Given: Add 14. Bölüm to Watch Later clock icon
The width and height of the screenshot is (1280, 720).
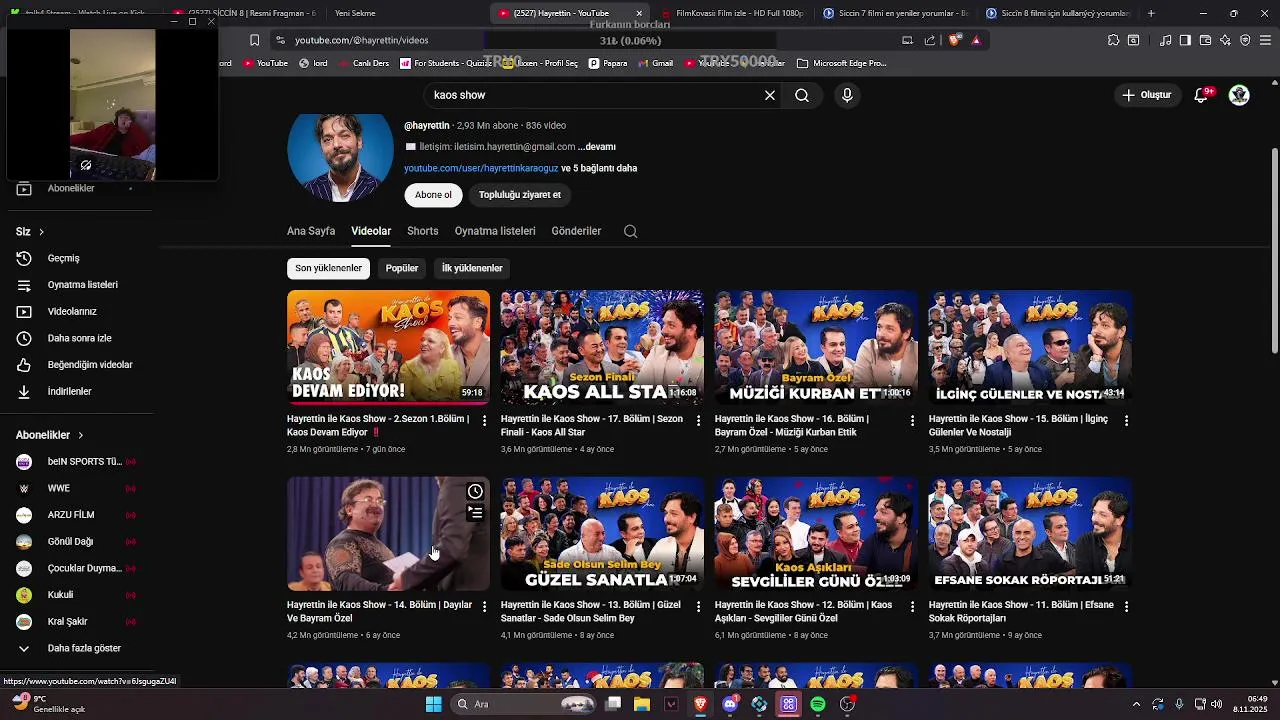Looking at the screenshot, I should [475, 491].
